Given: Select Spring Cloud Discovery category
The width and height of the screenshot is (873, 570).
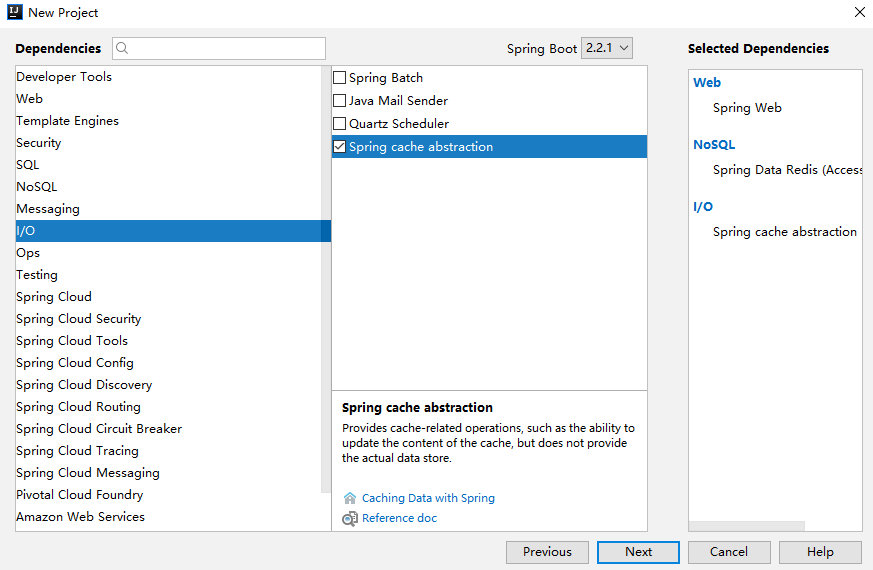Looking at the screenshot, I should pos(168,385).
